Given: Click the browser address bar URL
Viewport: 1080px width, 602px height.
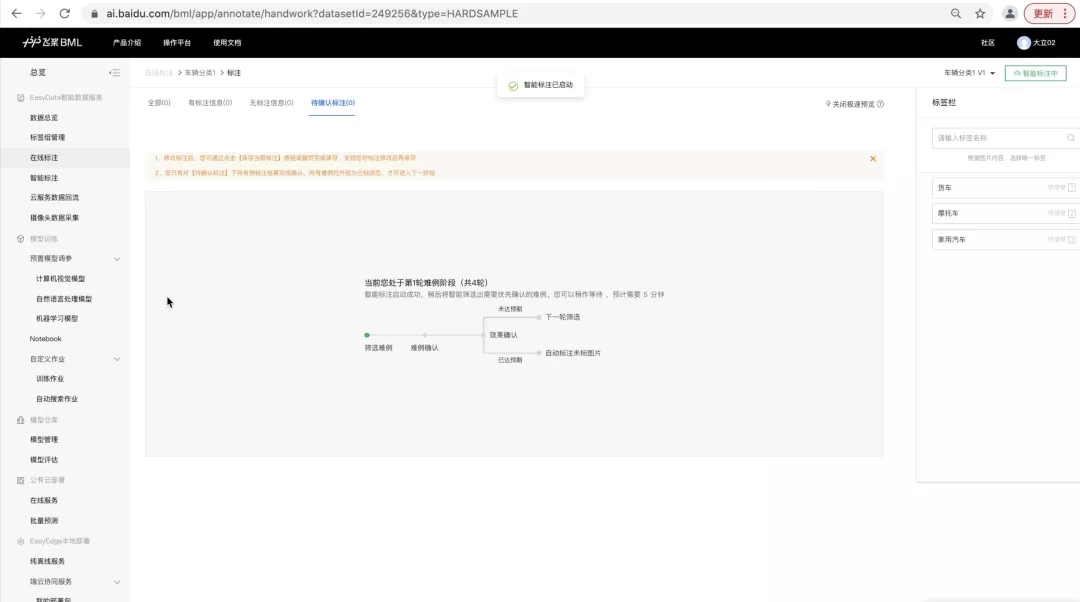Looking at the screenshot, I should [312, 14].
